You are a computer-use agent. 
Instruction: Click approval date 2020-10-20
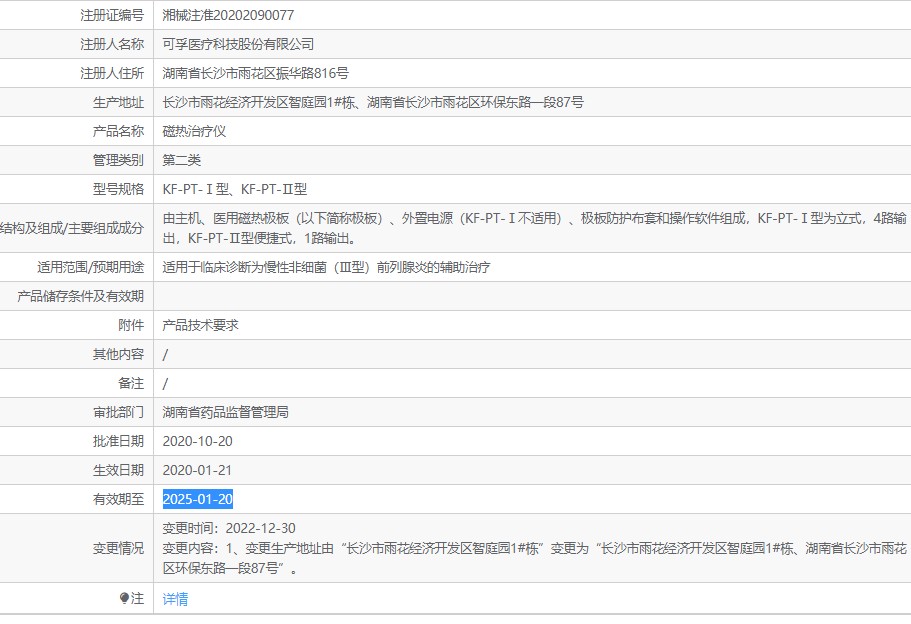coord(198,442)
